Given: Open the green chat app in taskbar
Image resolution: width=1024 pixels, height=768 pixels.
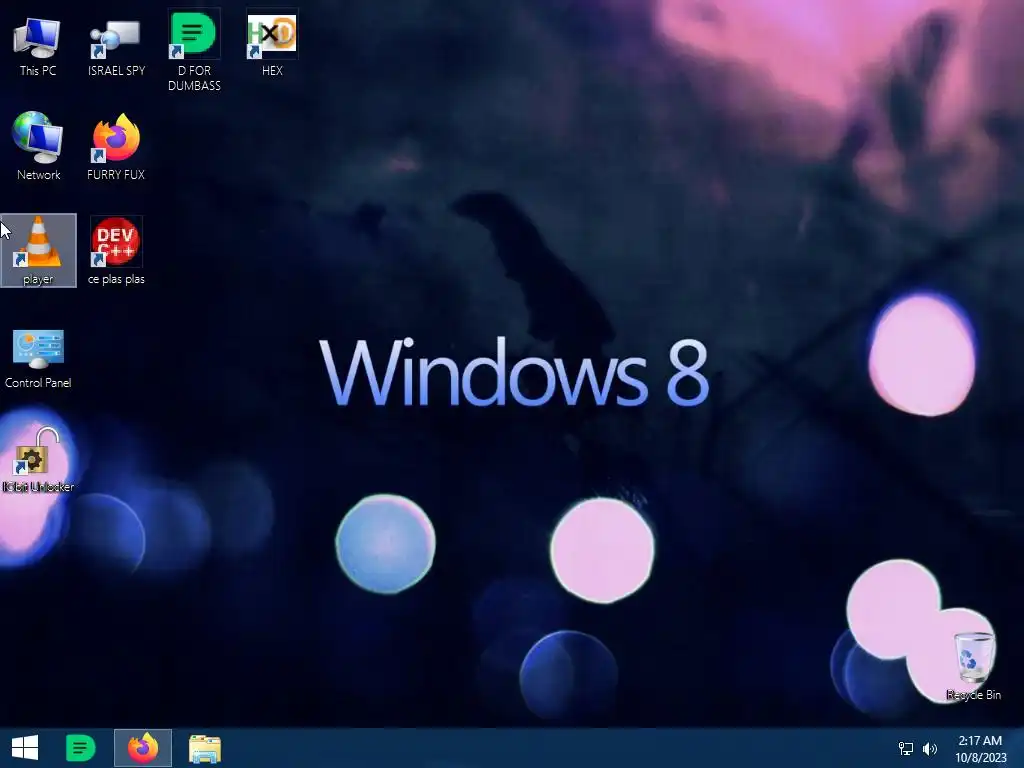Looking at the screenshot, I should 81,748.
